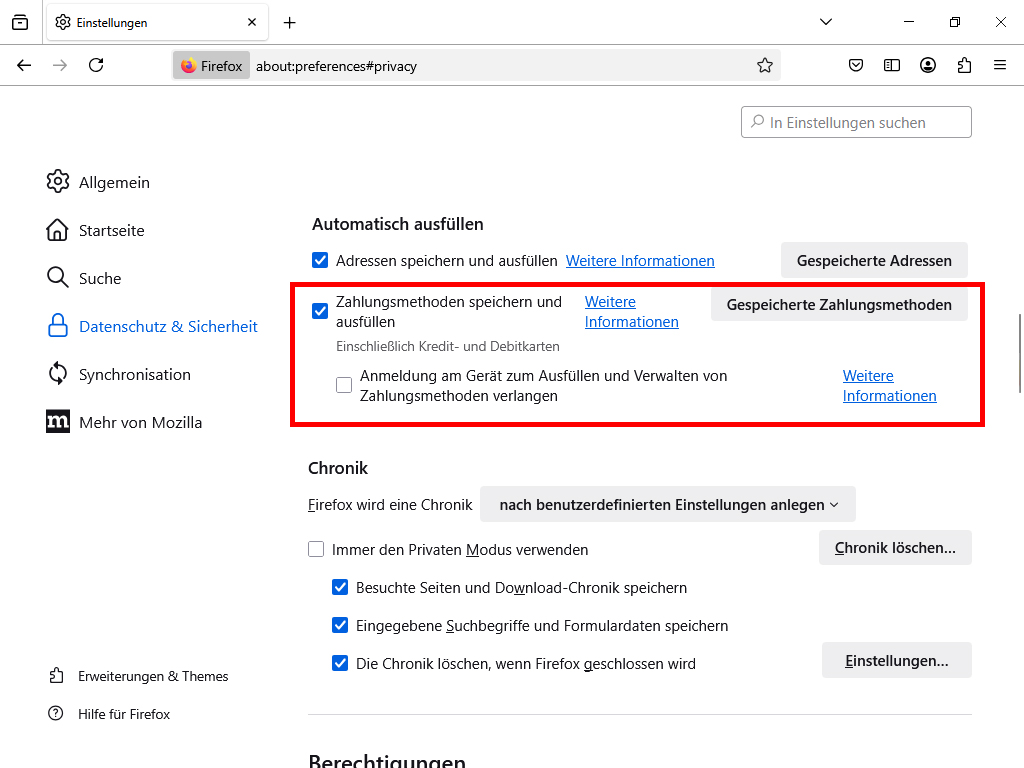This screenshot has width=1024, height=768.
Task: Uncheck Zahlungsmethoden speichern und ausfüllen
Action: coord(320,311)
